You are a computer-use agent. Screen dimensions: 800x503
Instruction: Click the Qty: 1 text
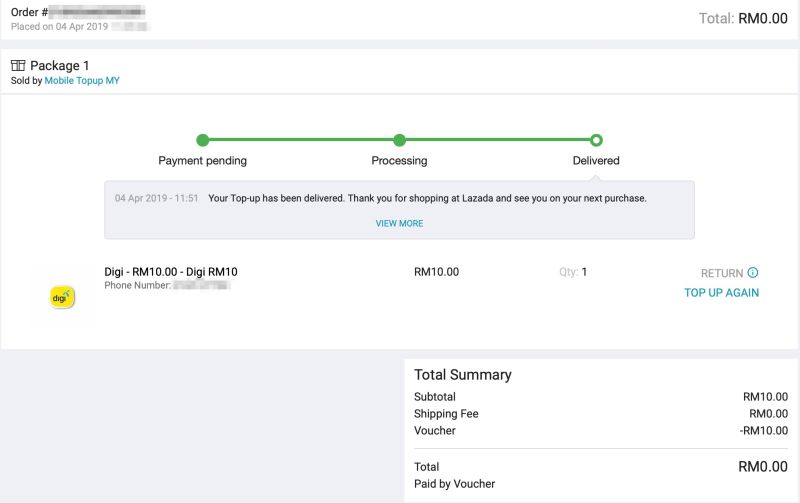pos(573,272)
